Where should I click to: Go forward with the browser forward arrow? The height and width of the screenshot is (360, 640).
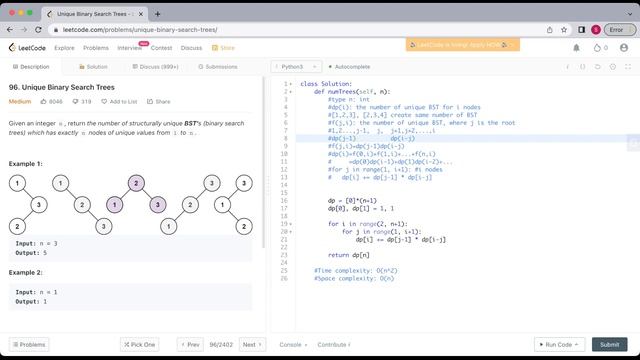click(24, 30)
